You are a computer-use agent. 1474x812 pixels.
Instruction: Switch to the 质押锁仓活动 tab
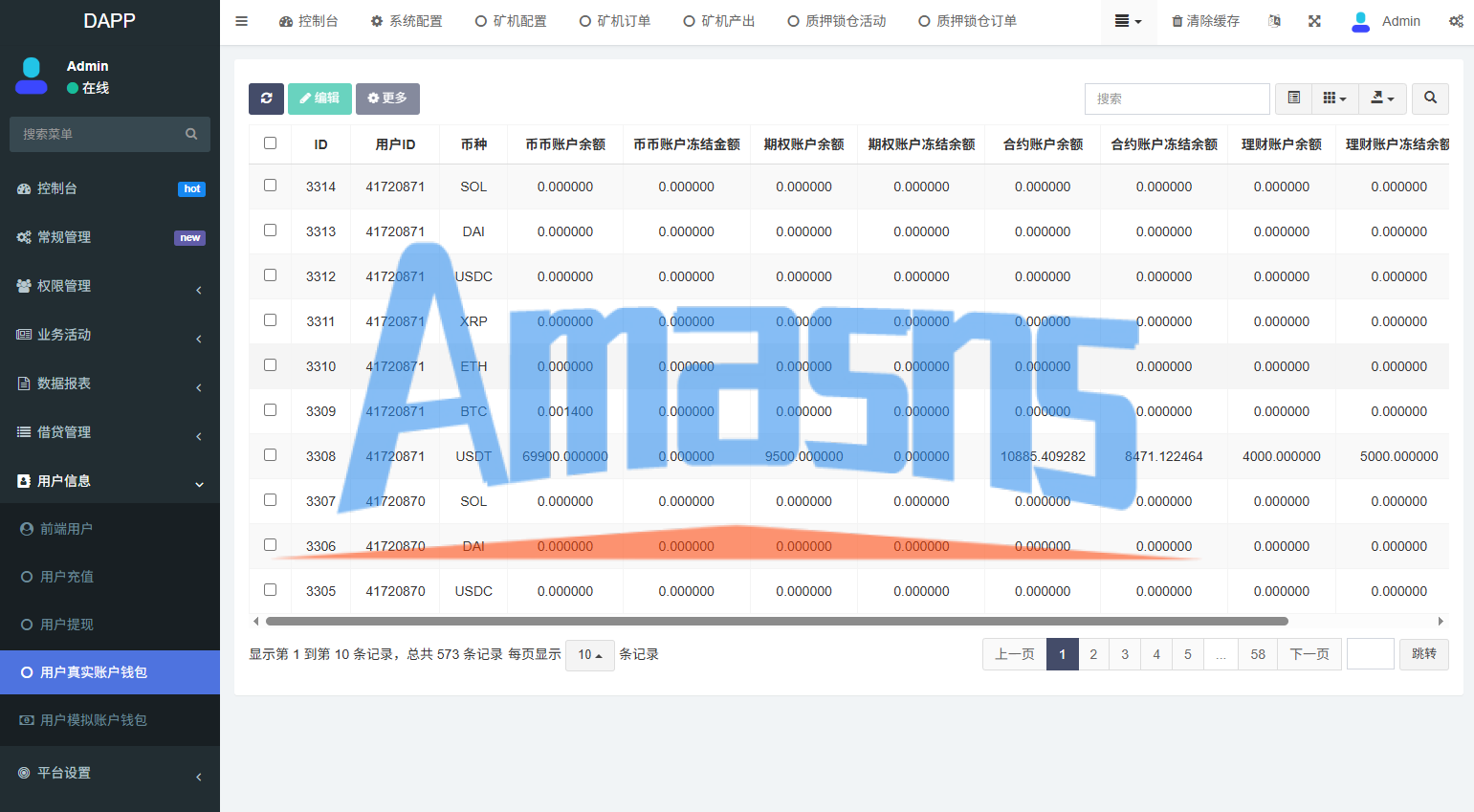tap(837, 21)
